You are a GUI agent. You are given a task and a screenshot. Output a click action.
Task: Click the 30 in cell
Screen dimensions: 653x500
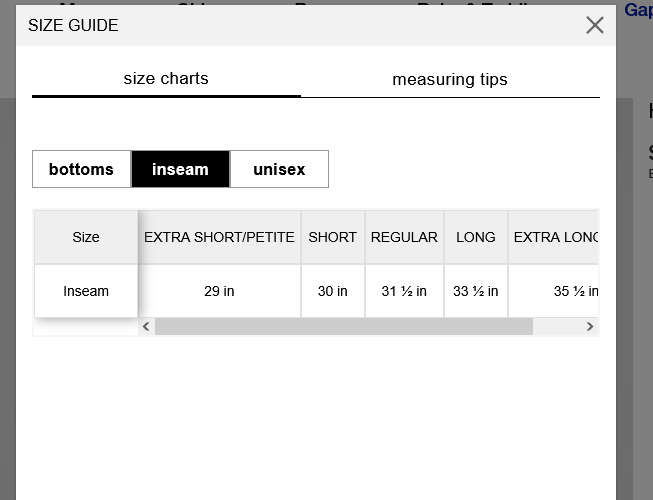point(333,291)
